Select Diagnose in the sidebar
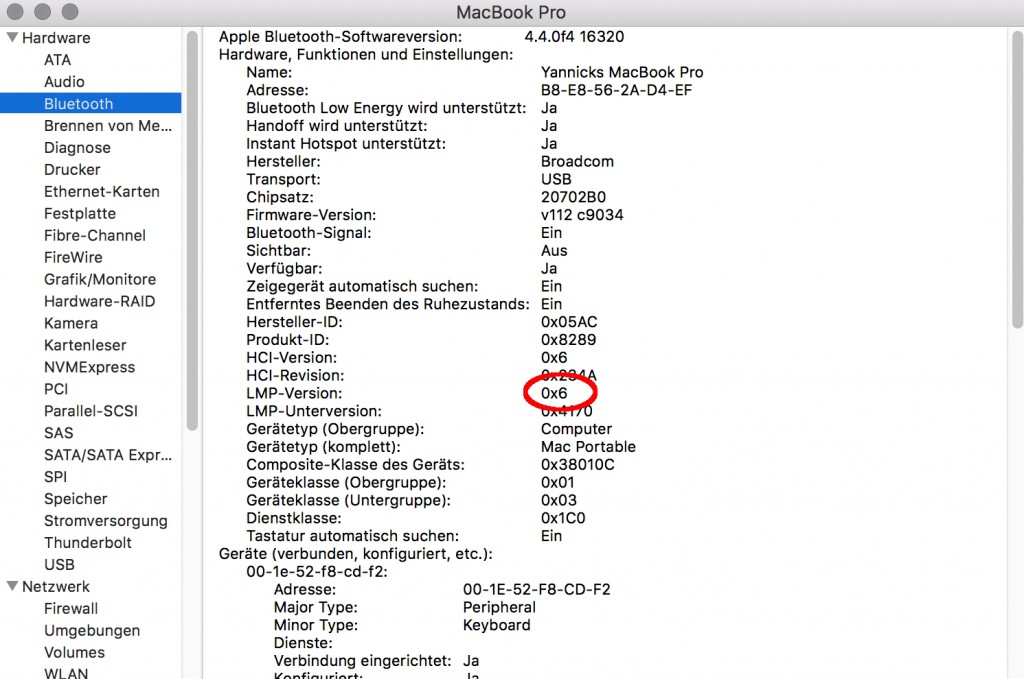Screen dimensions: 1024x679 pyautogui.click(x=77, y=147)
